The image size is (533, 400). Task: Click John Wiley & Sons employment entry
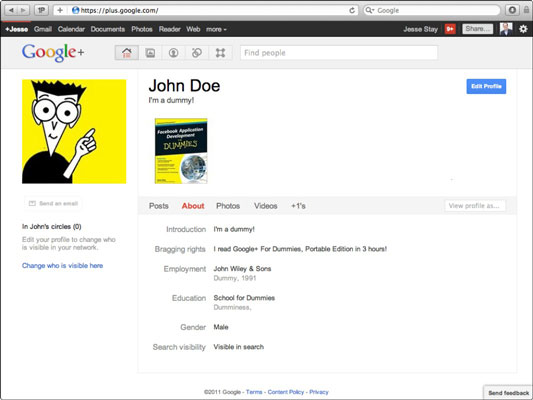[x=242, y=269]
